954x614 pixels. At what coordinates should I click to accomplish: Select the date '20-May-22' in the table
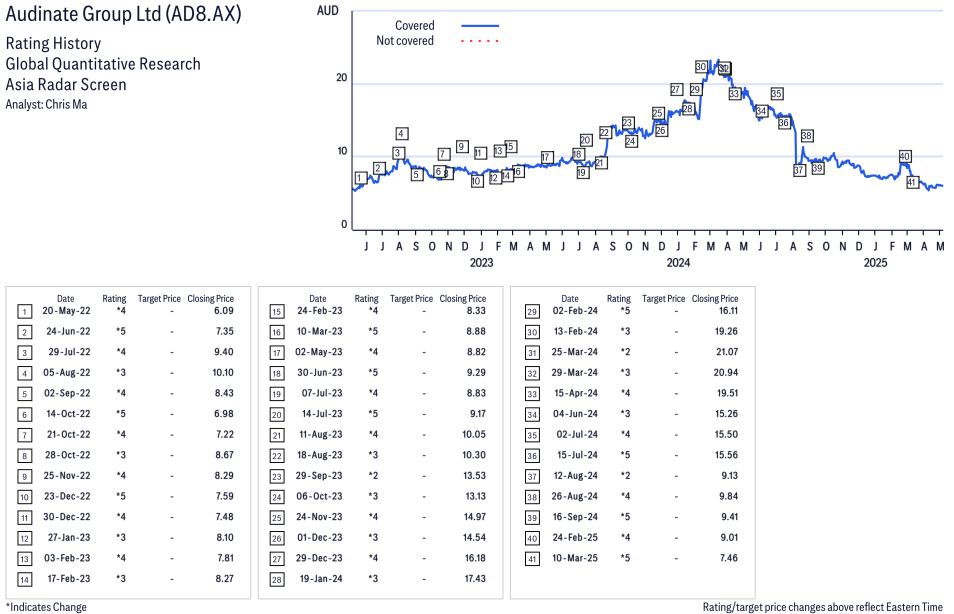pos(66,311)
